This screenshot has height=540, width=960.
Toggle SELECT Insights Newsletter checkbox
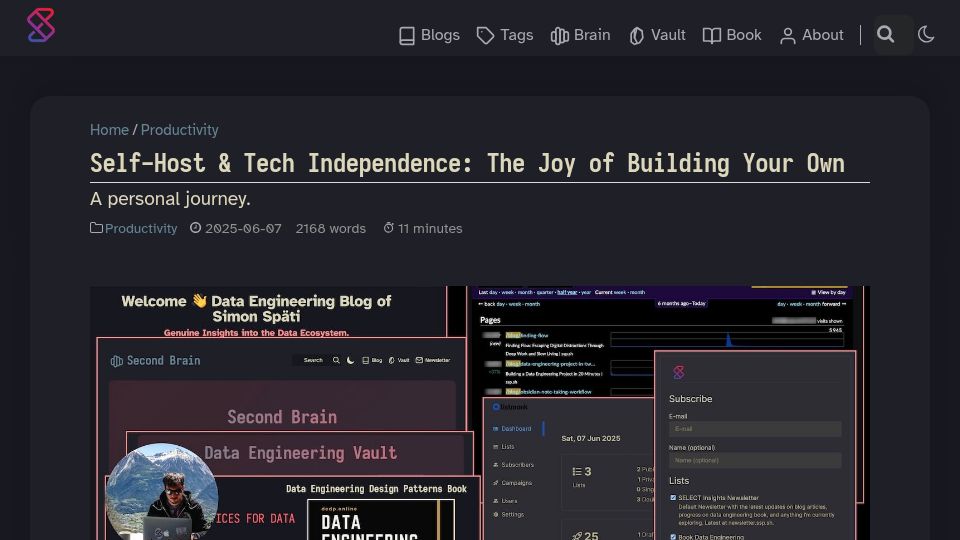(673, 498)
